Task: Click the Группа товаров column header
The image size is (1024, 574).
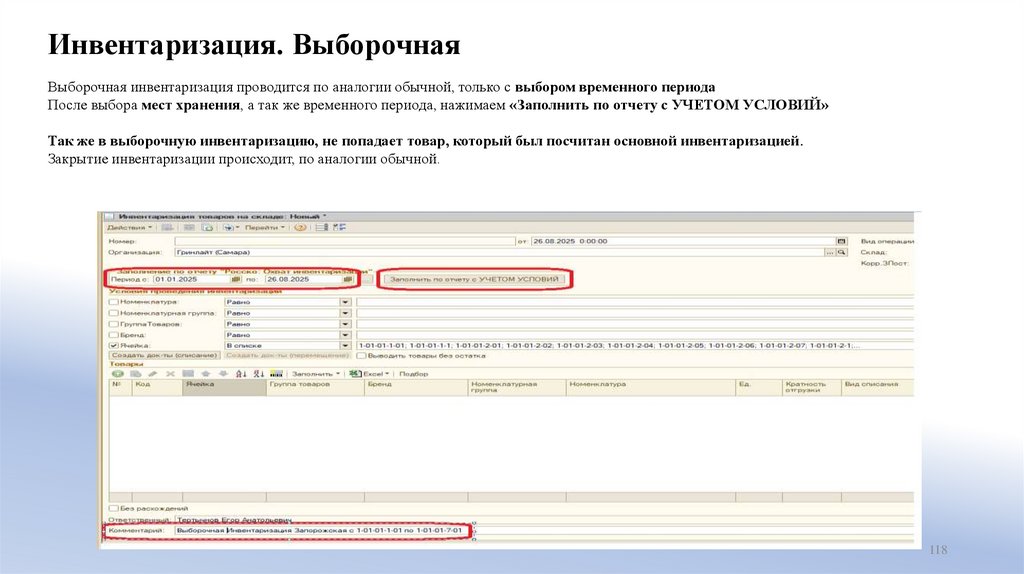Action: point(315,387)
